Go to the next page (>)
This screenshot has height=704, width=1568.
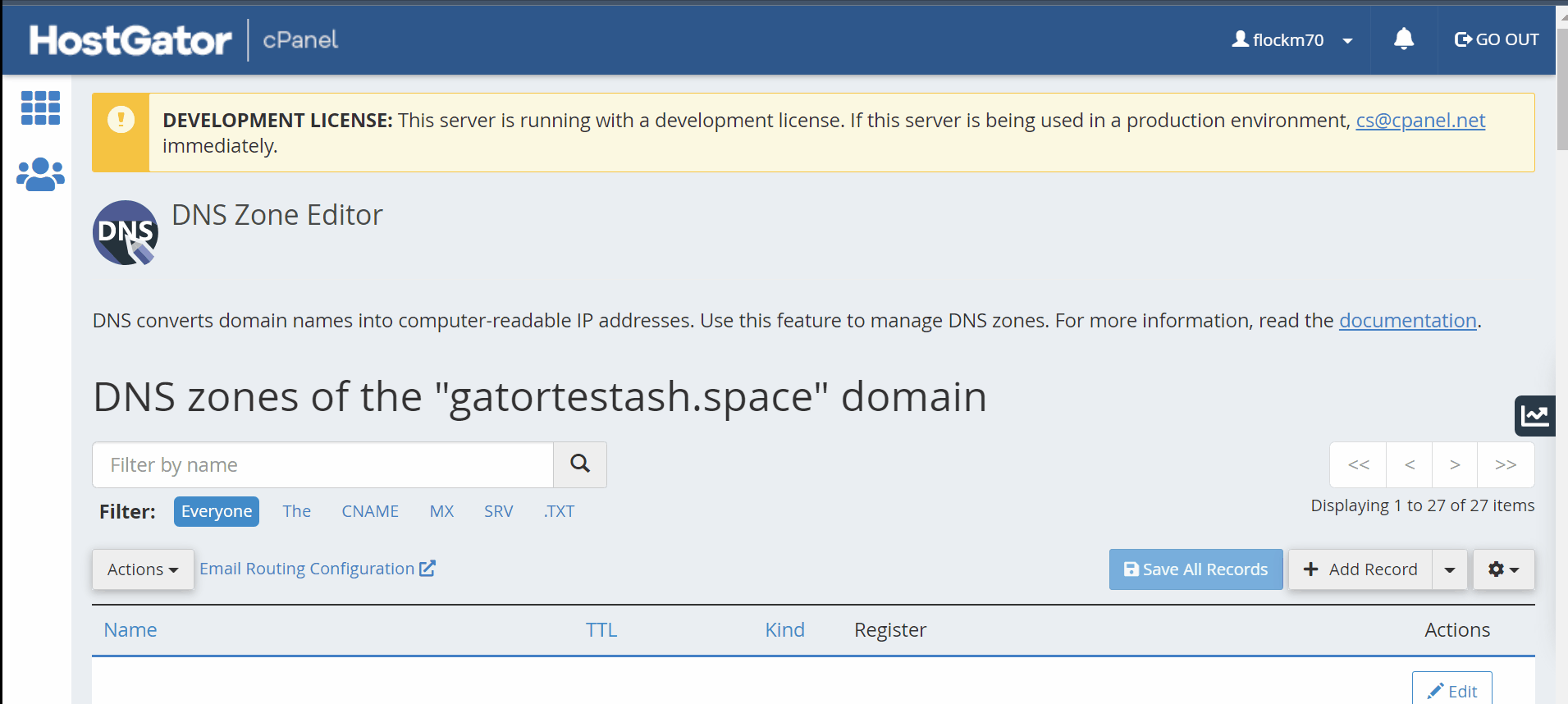pos(1455,465)
